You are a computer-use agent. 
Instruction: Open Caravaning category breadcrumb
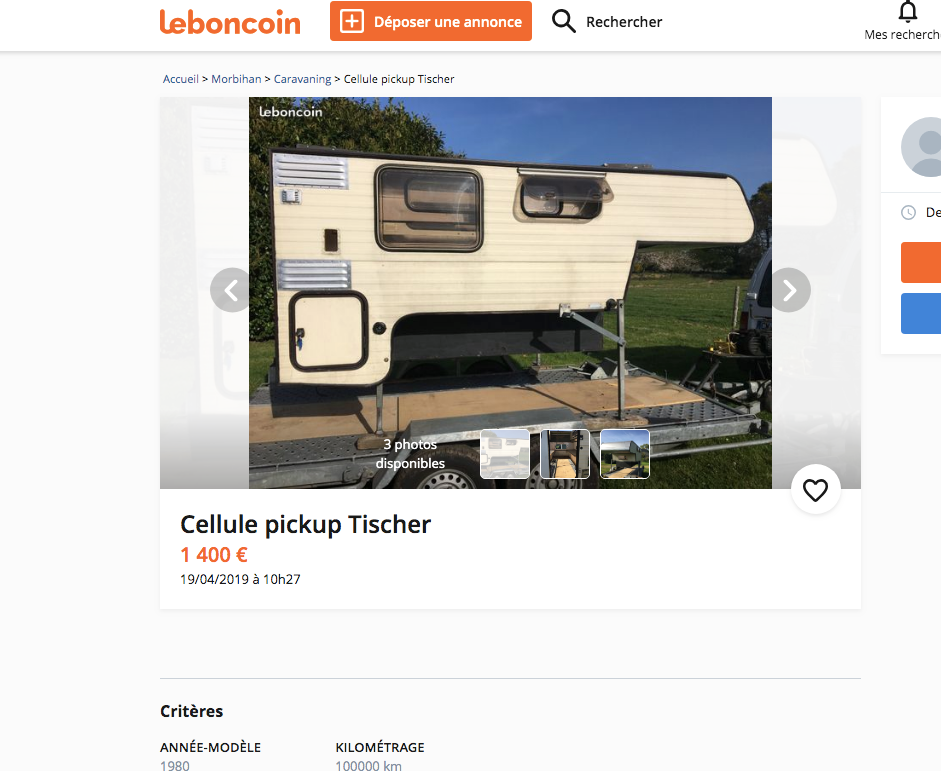pyautogui.click(x=302, y=79)
